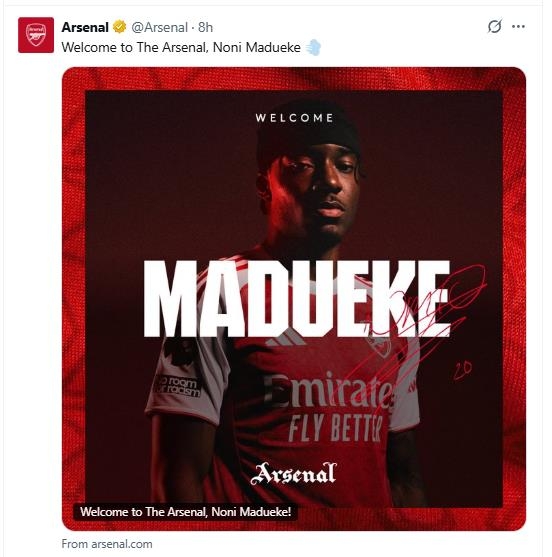Open the 'From arsenal.com' source link
Screen dimensions: 552x557
(x=107, y=544)
